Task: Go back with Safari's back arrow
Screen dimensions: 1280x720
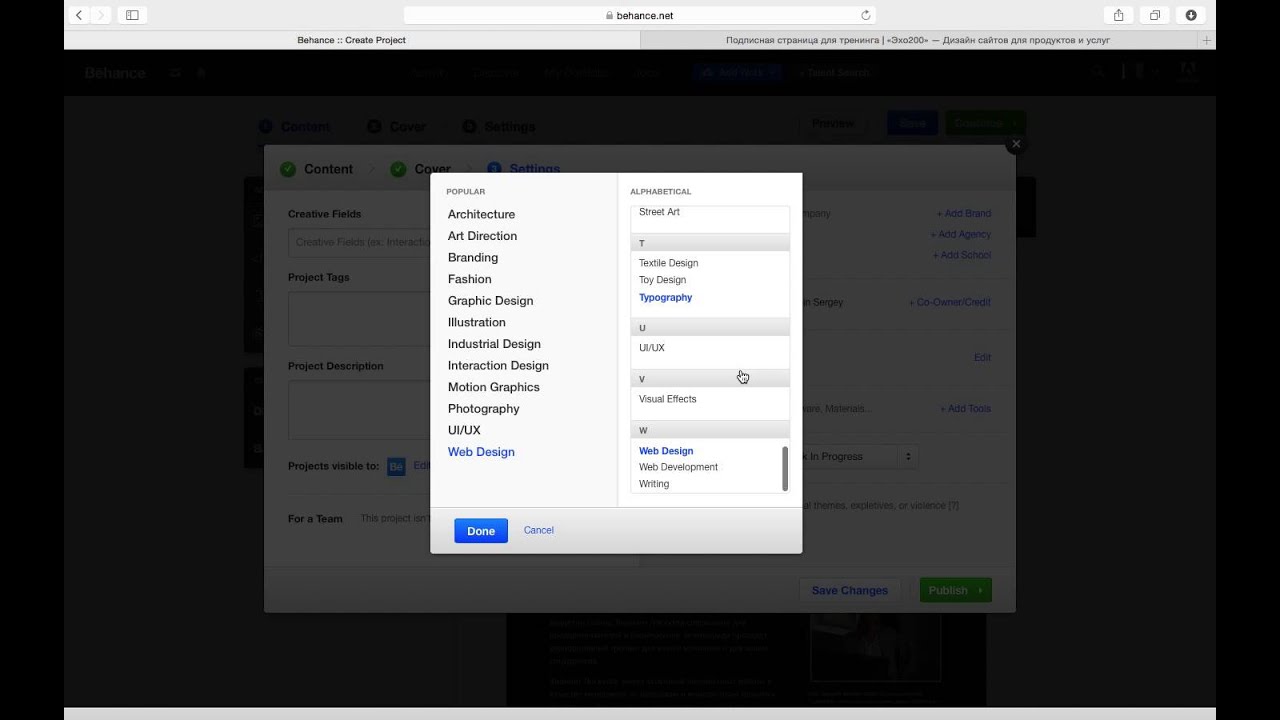Action: point(79,15)
